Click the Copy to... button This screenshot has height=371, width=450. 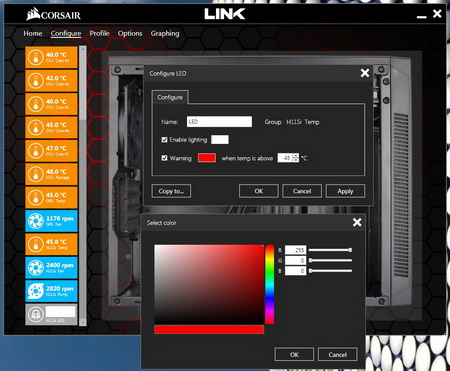[x=171, y=191]
